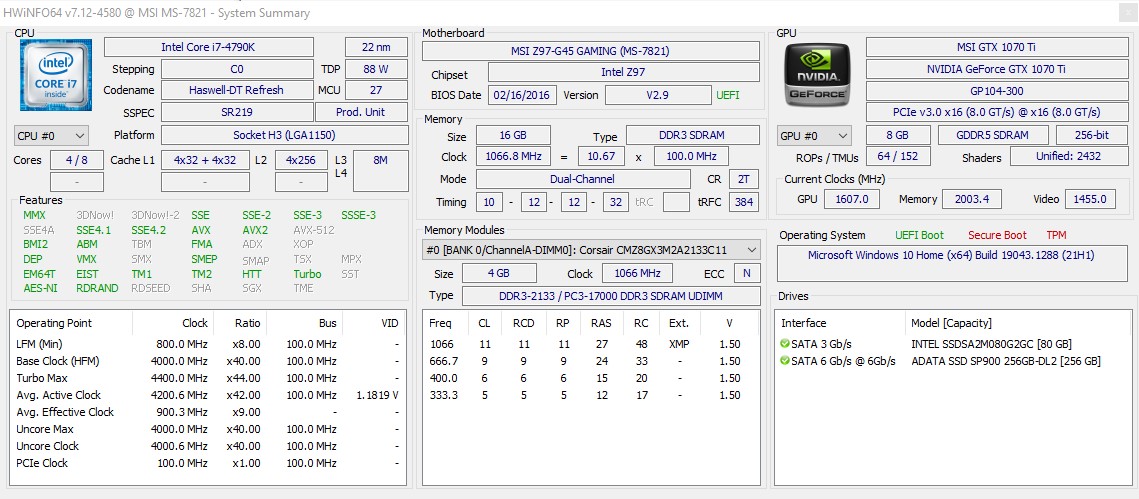This screenshot has width=1139, height=499.
Task: Click the memory module Type field DDR3-2133 / PC3-17000
Action: pos(610,296)
